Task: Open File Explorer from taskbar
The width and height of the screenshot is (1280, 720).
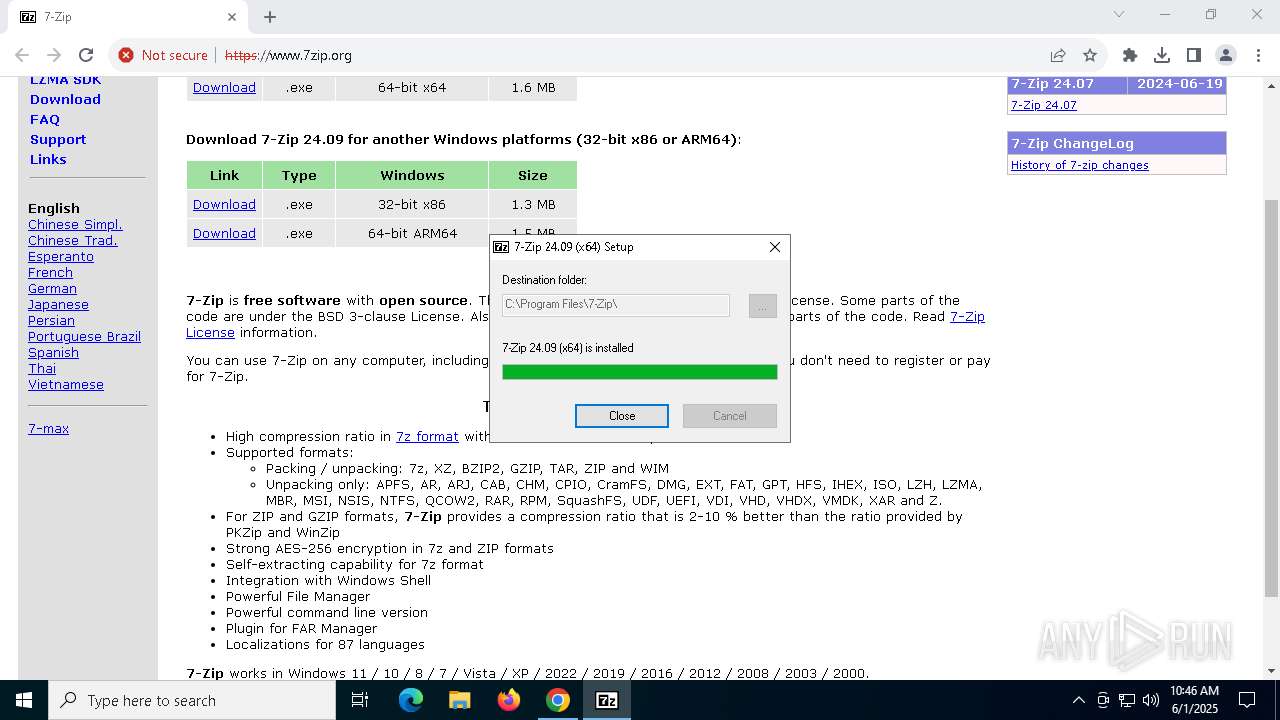Action: 460,700
